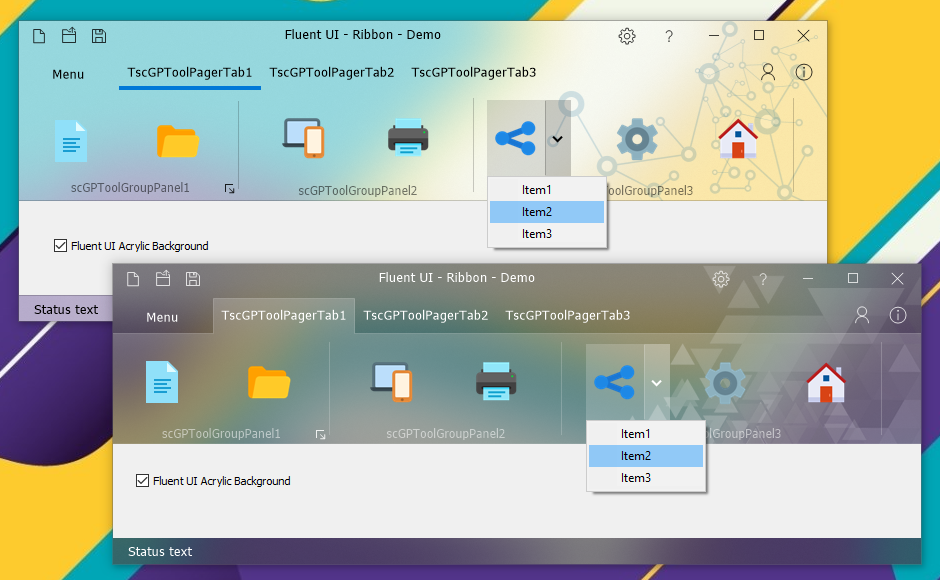This screenshot has width=940, height=580.
Task: Click the home icon in light window ribbon
Action: 738,139
